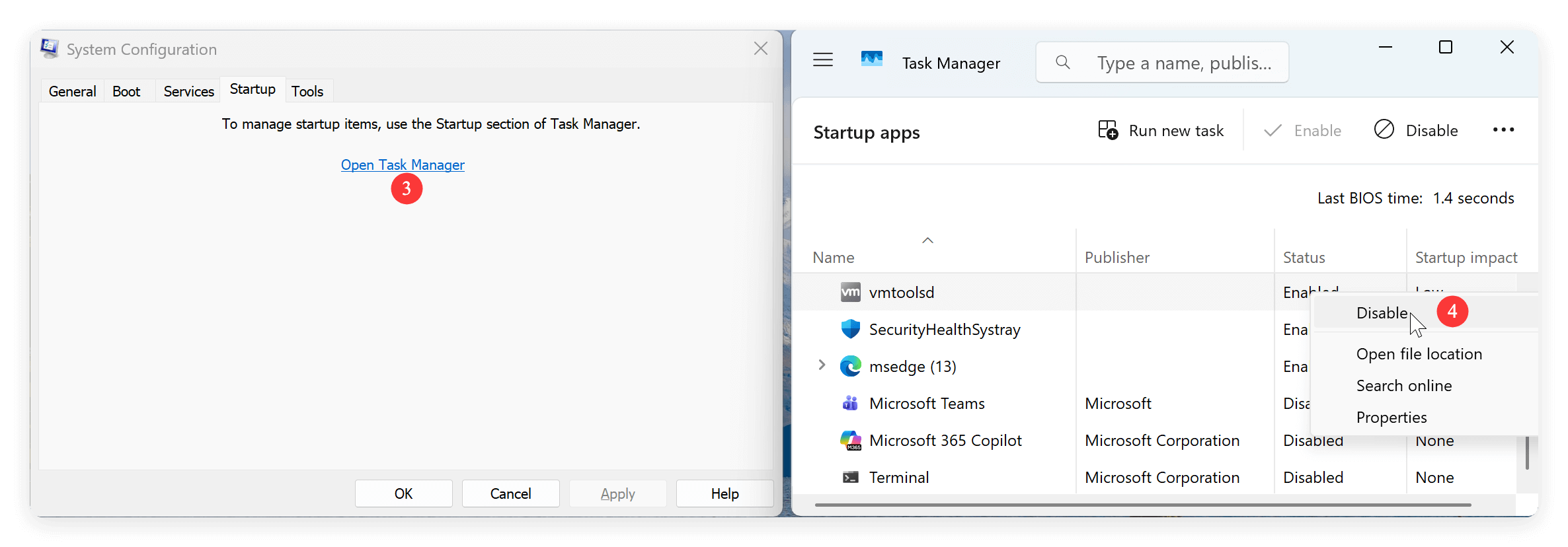Select the SecurityHealthSystray row name

(x=945, y=330)
